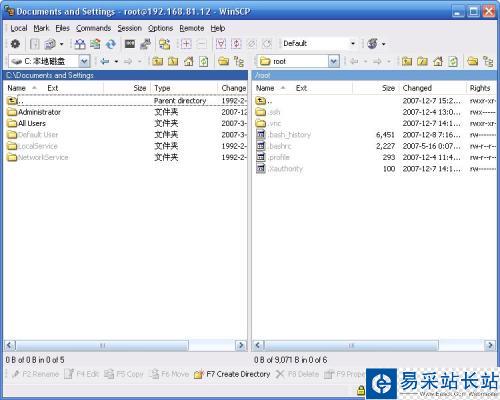Go to parent directory in remote panel

click(407, 61)
